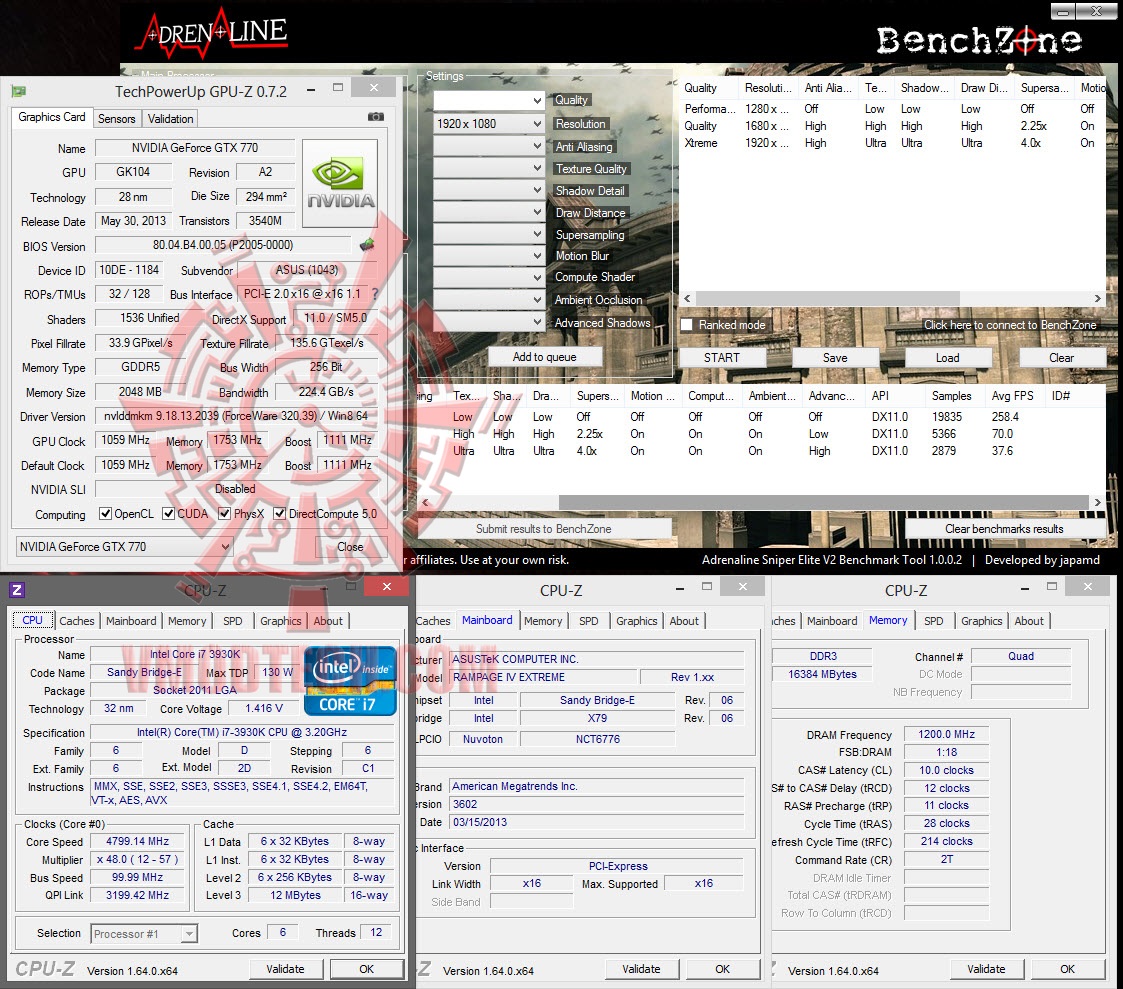The width and height of the screenshot is (1123, 989).
Task: Open the Motion Blur dropdown
Action: [489, 256]
